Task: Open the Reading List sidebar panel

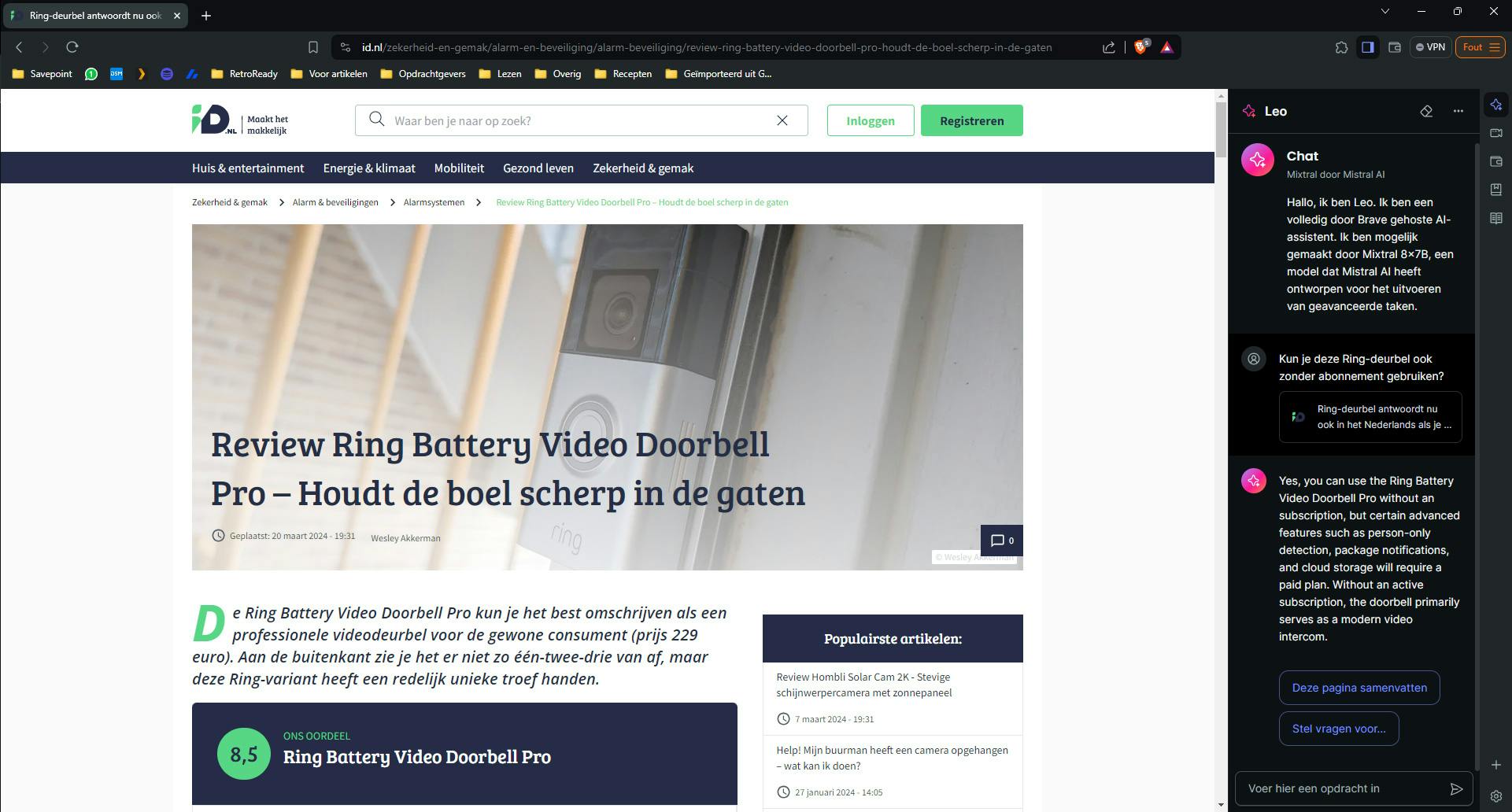Action: click(x=1496, y=218)
